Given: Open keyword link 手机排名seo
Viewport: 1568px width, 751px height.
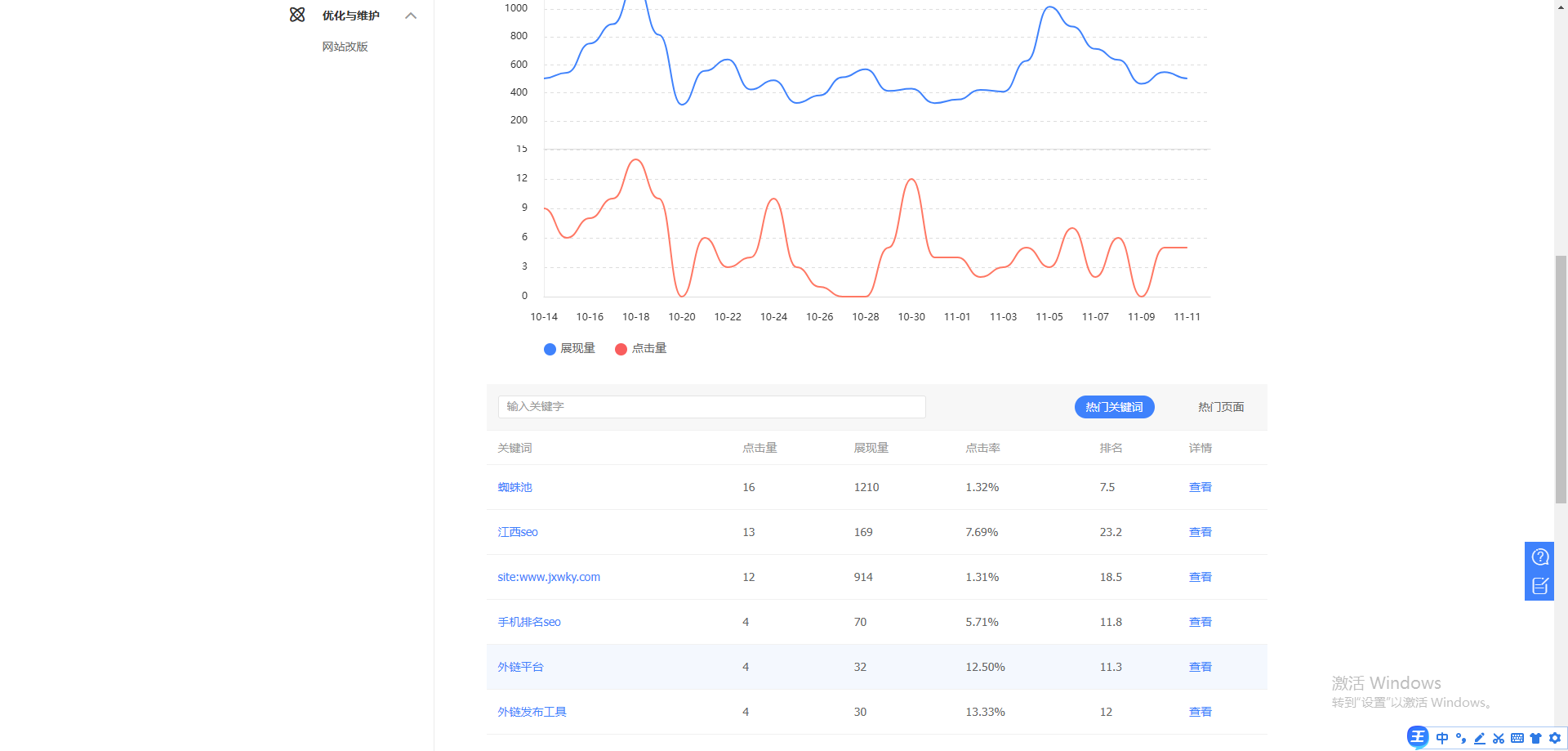Looking at the screenshot, I should [529, 622].
